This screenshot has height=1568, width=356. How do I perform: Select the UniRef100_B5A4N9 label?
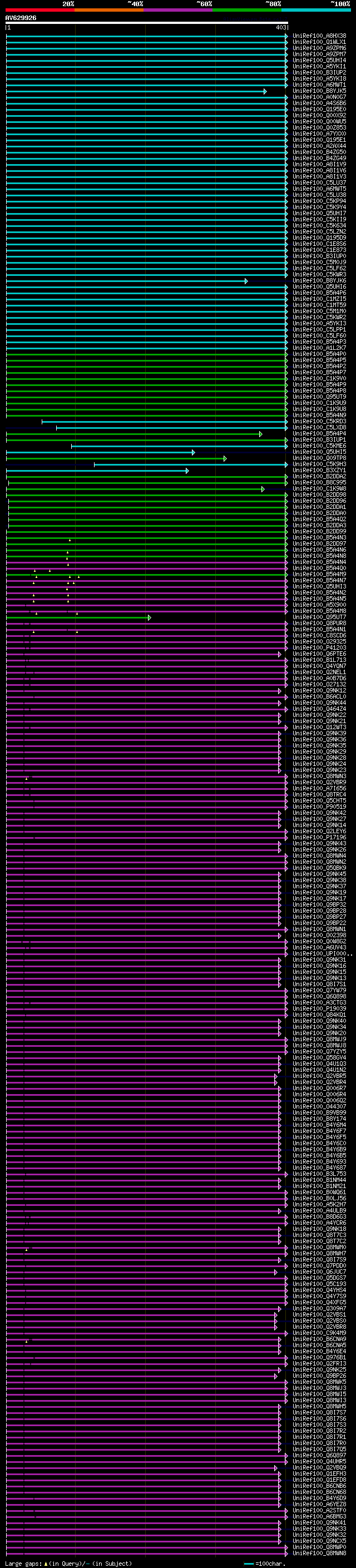click(x=319, y=415)
